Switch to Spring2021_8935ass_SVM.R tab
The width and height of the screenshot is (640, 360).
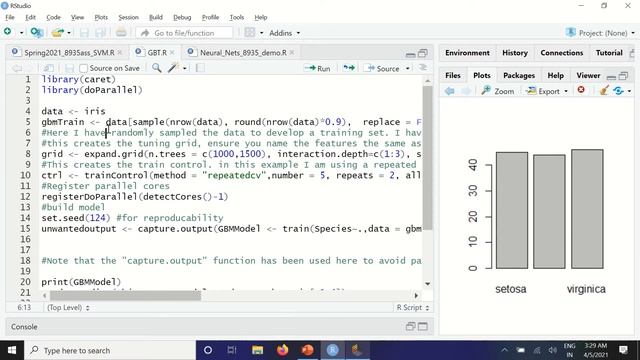point(69,53)
